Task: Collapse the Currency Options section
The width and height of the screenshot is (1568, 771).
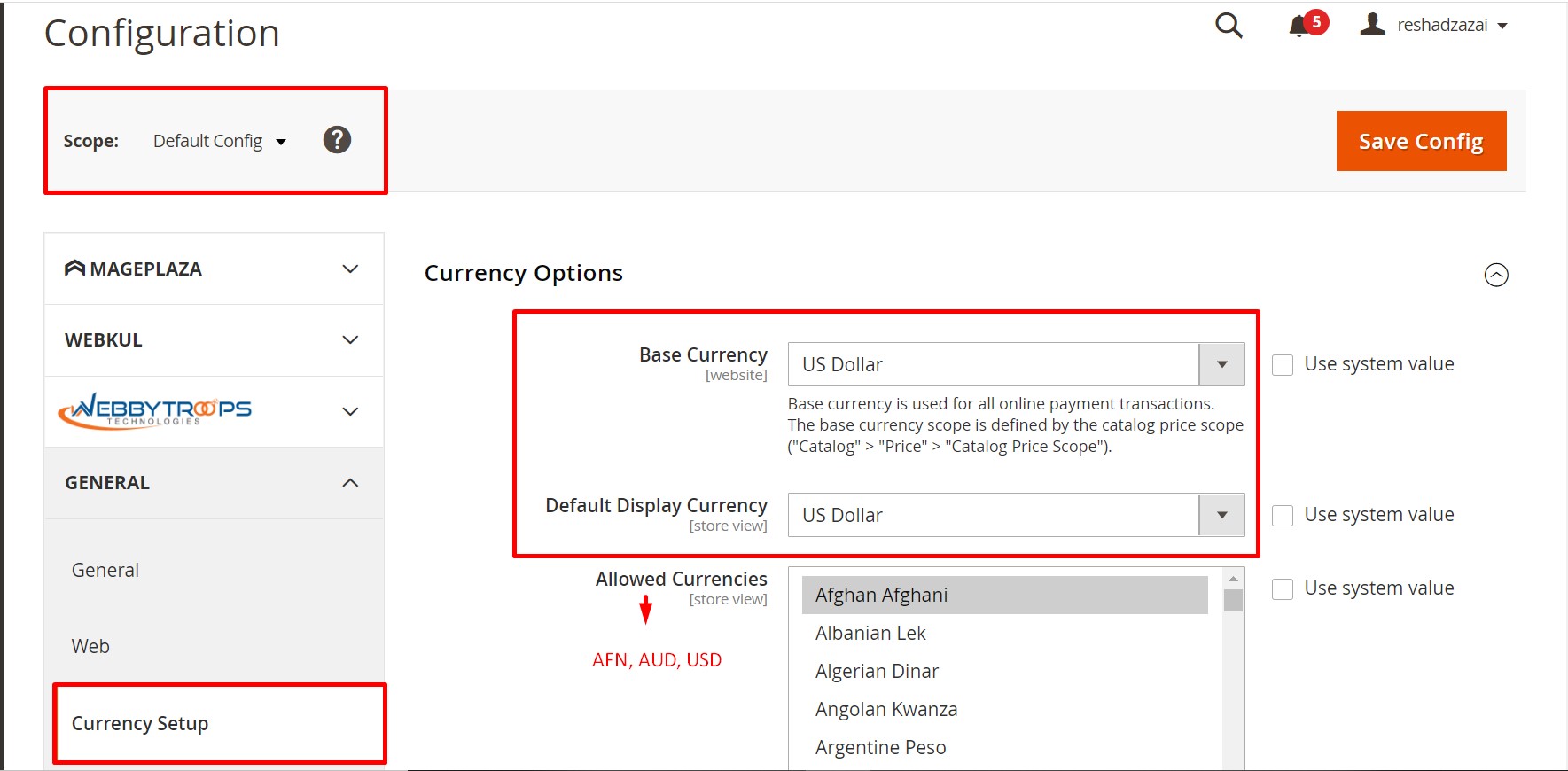Action: pos(1497,275)
